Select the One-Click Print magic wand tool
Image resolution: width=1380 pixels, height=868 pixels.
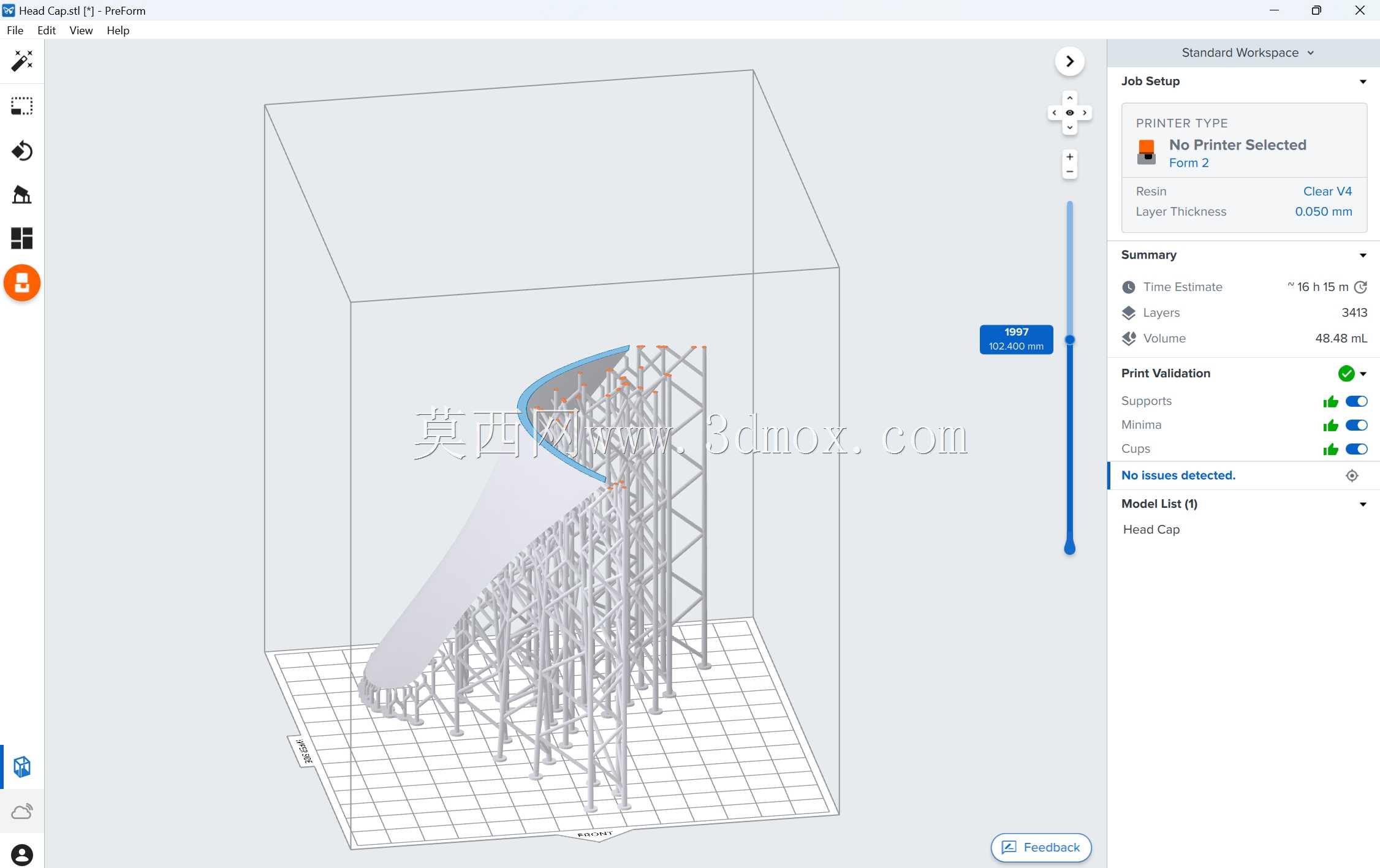click(22, 61)
